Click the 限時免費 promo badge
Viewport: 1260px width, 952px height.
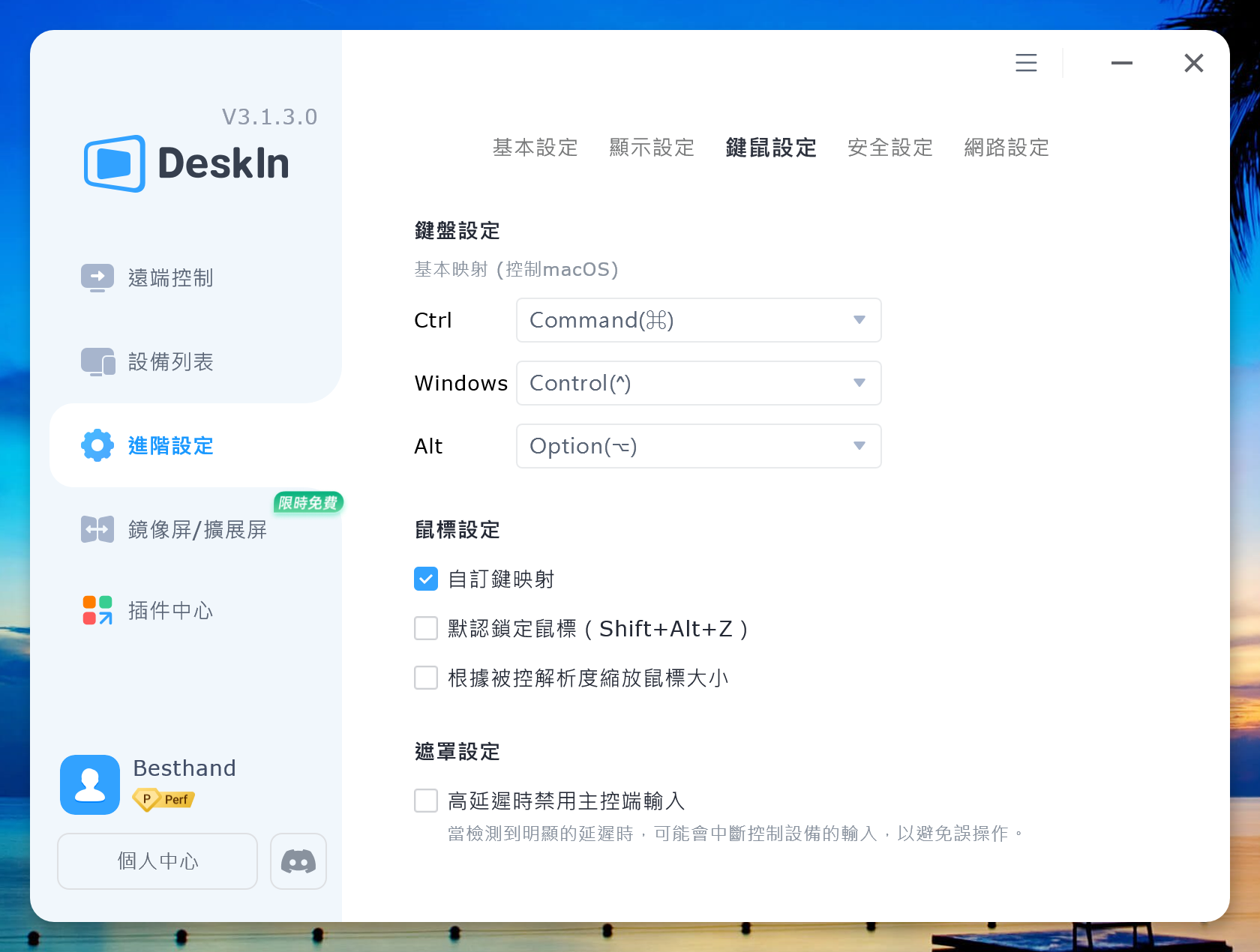coord(307,503)
